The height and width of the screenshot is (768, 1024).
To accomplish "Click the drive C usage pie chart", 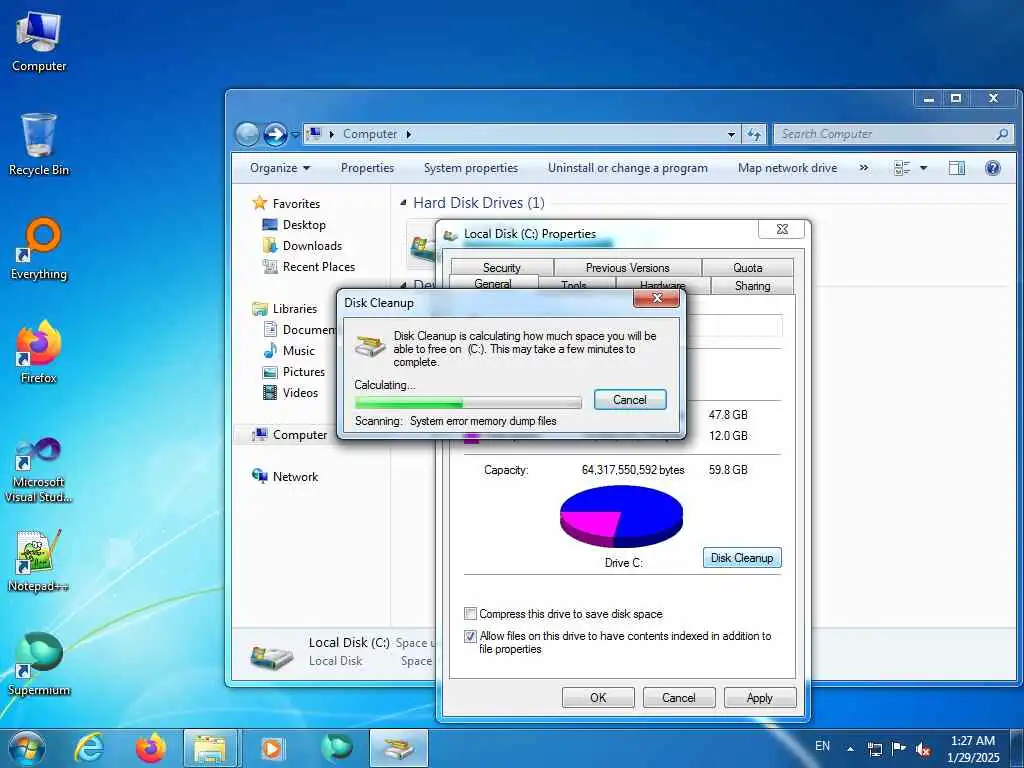I will coord(621,517).
